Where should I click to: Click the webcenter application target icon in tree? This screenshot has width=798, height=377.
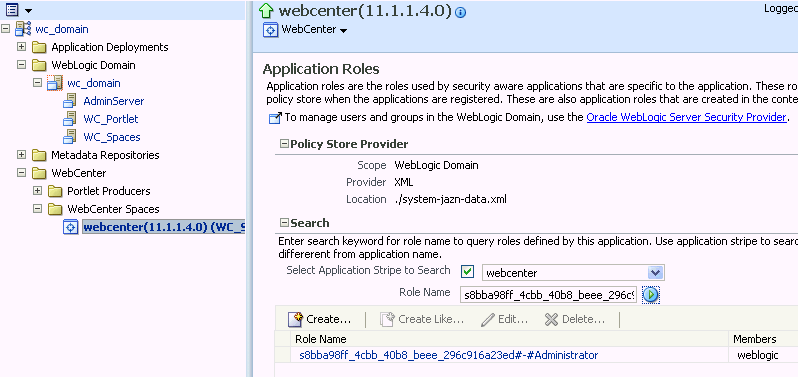pos(71,227)
